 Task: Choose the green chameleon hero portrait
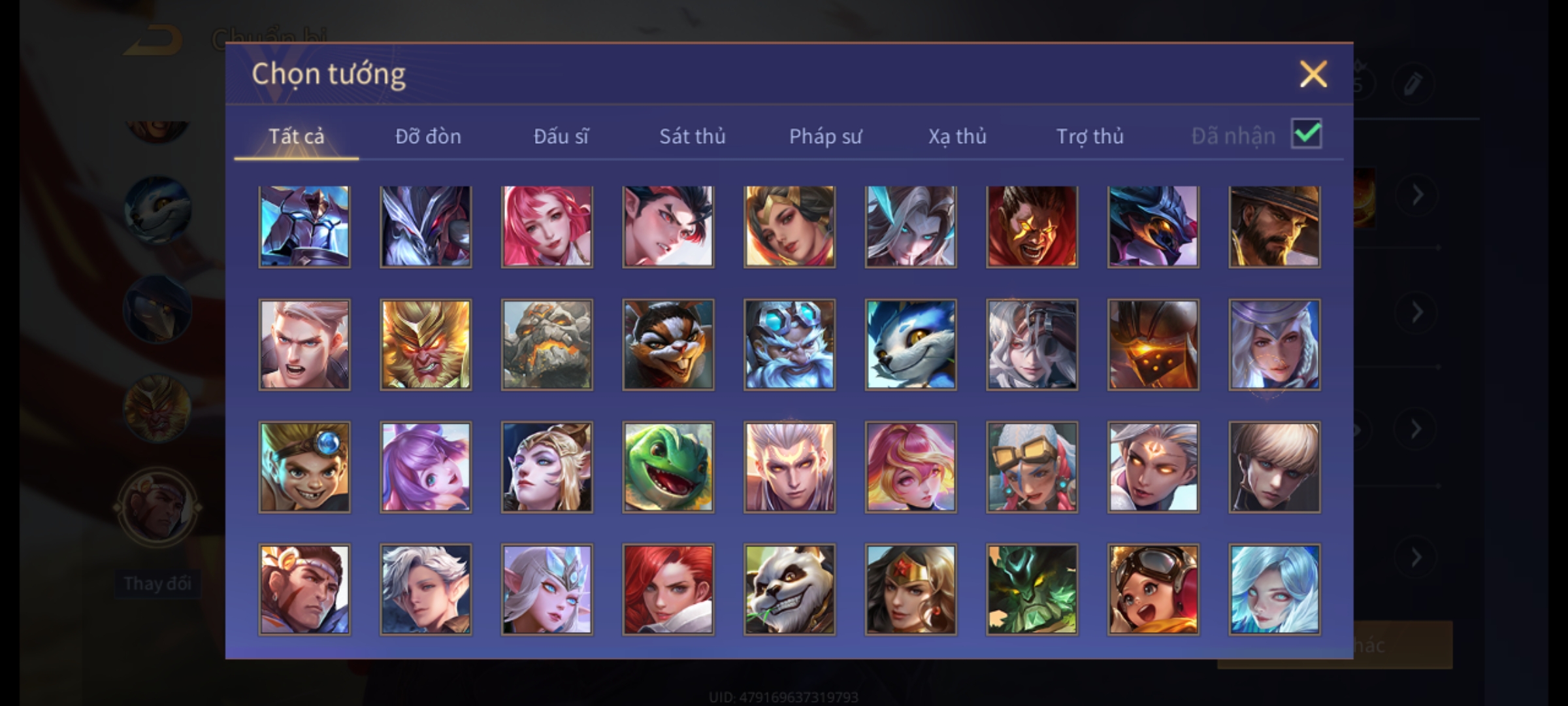click(x=668, y=467)
